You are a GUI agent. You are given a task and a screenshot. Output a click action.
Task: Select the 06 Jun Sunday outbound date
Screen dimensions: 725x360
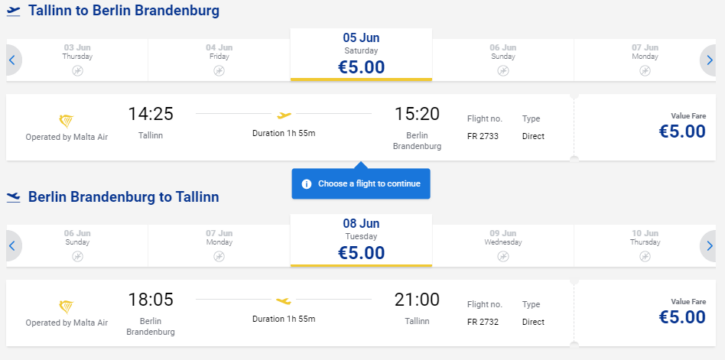pos(503,60)
